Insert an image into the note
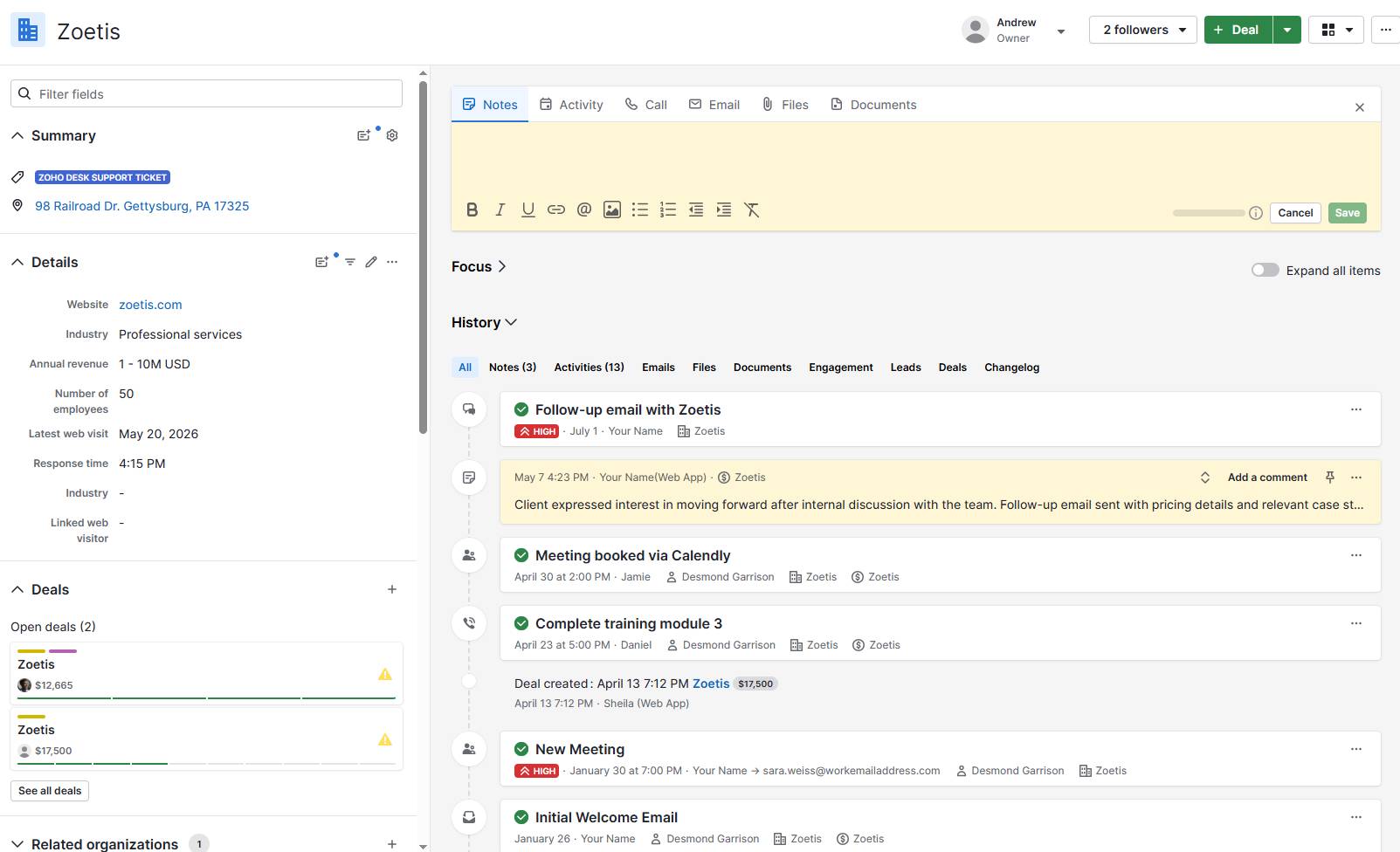Image resolution: width=1400 pixels, height=852 pixels. pos(612,210)
